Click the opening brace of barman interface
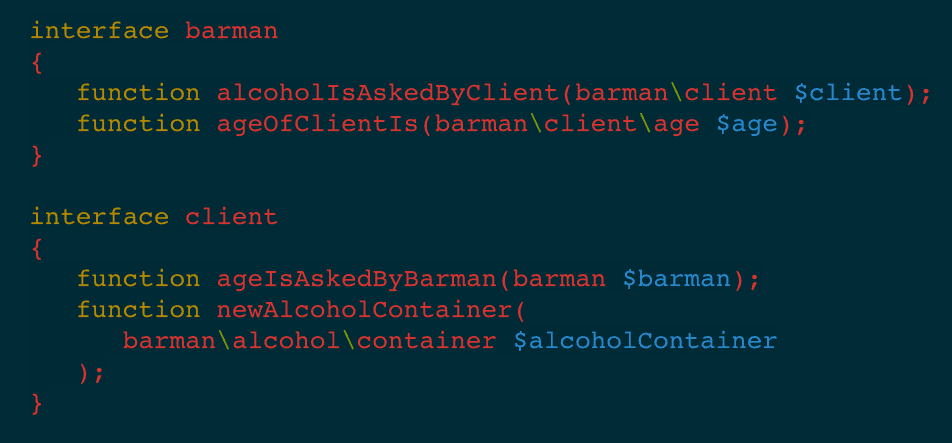Screen dimensions: 952x443 pyautogui.click(x=37, y=62)
